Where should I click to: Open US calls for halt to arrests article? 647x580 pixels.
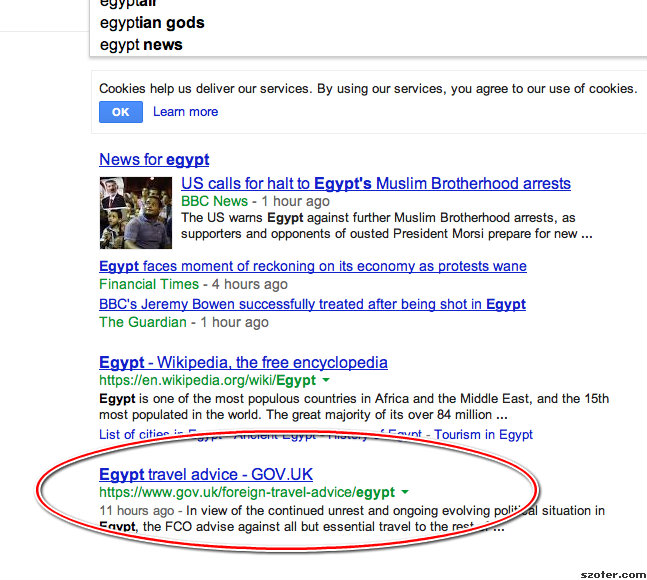[x=376, y=184]
